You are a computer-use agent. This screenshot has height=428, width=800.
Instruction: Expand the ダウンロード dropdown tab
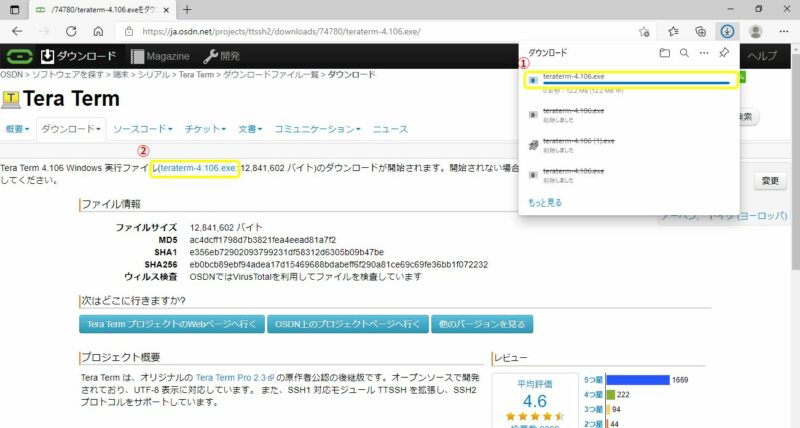(71, 129)
